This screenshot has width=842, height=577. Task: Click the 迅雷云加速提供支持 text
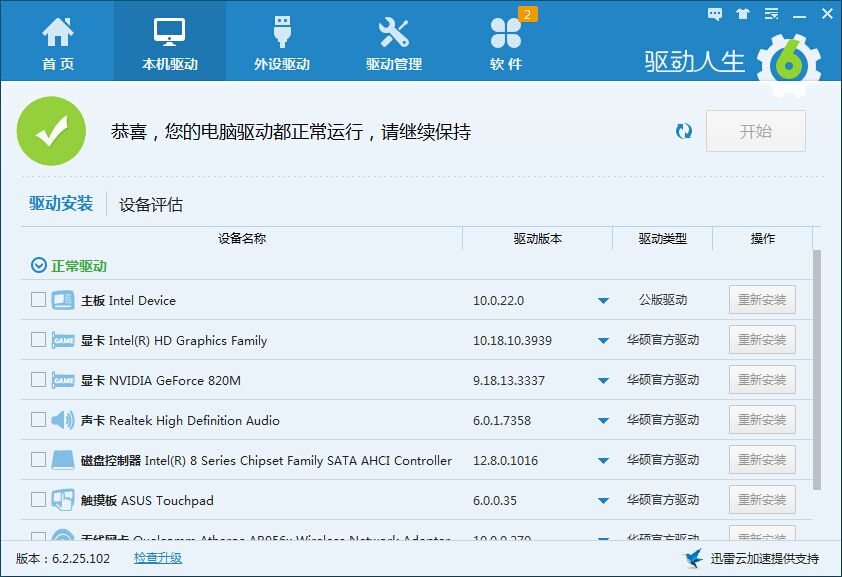[765, 559]
